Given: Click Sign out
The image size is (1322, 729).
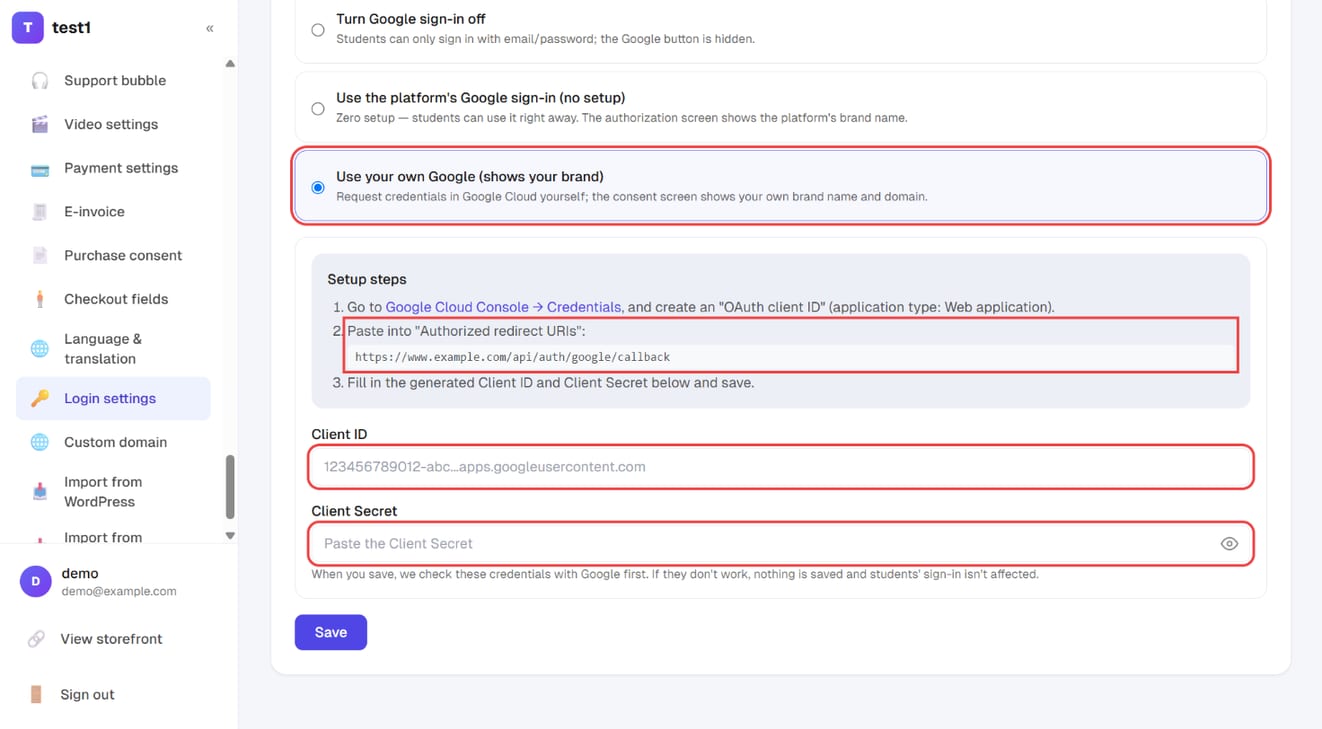Looking at the screenshot, I should click(87, 695).
